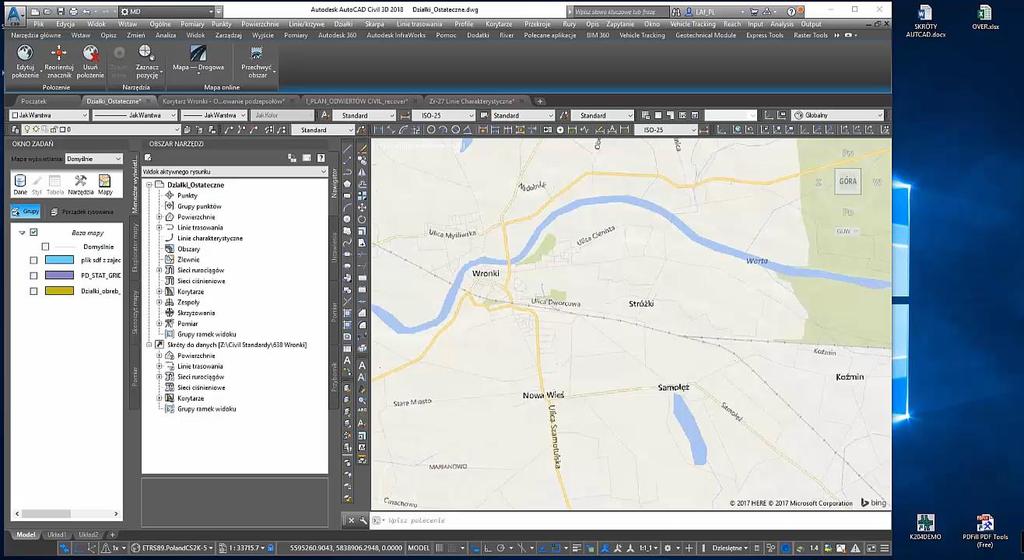Open Mapa wyświetlania Domyślnie dropdown
The width and height of the screenshot is (1024, 560).
click(93, 159)
